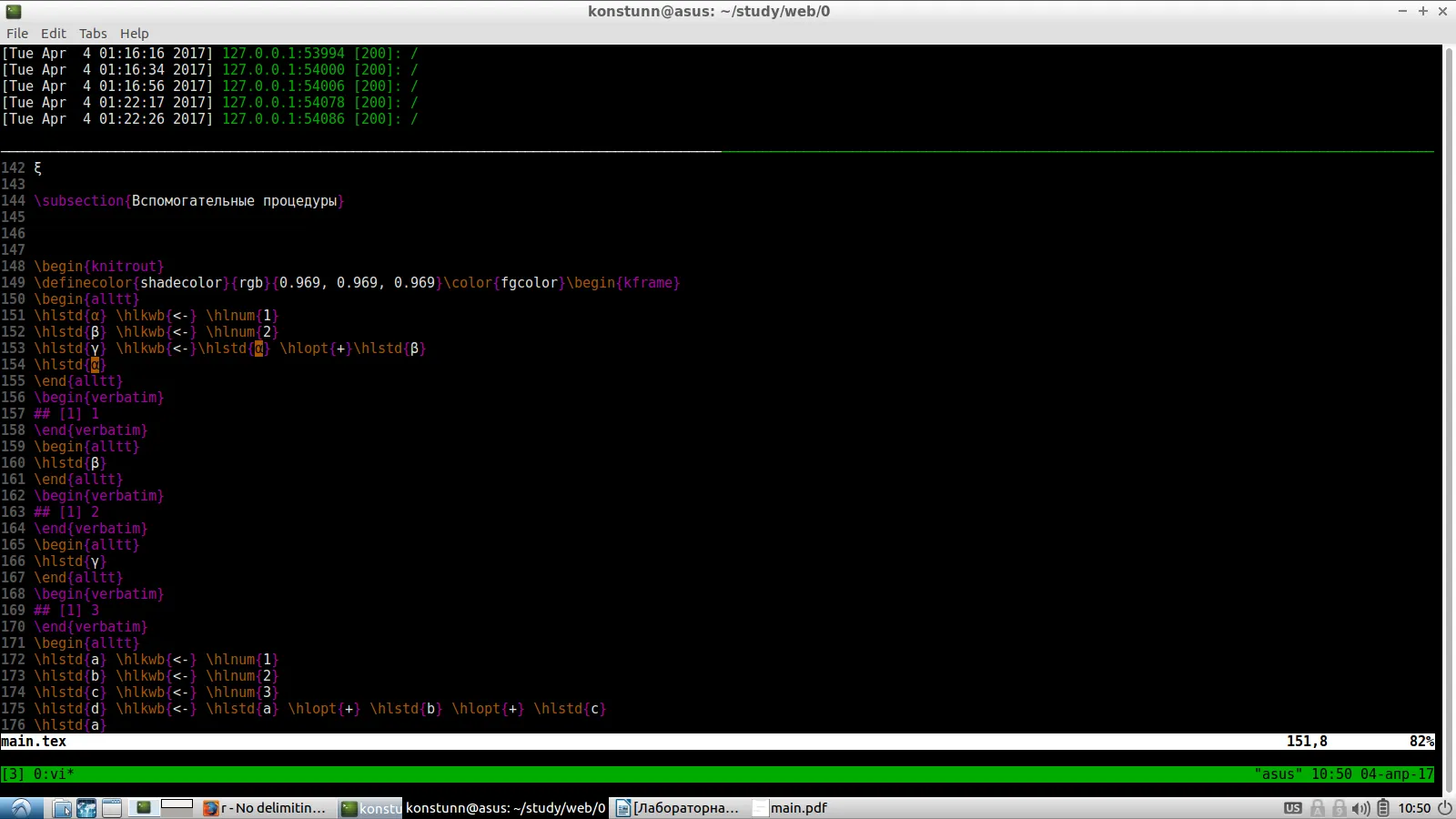The image size is (1456, 819).
Task: Click the '151,8' cursor position indicator
Action: point(1307,742)
